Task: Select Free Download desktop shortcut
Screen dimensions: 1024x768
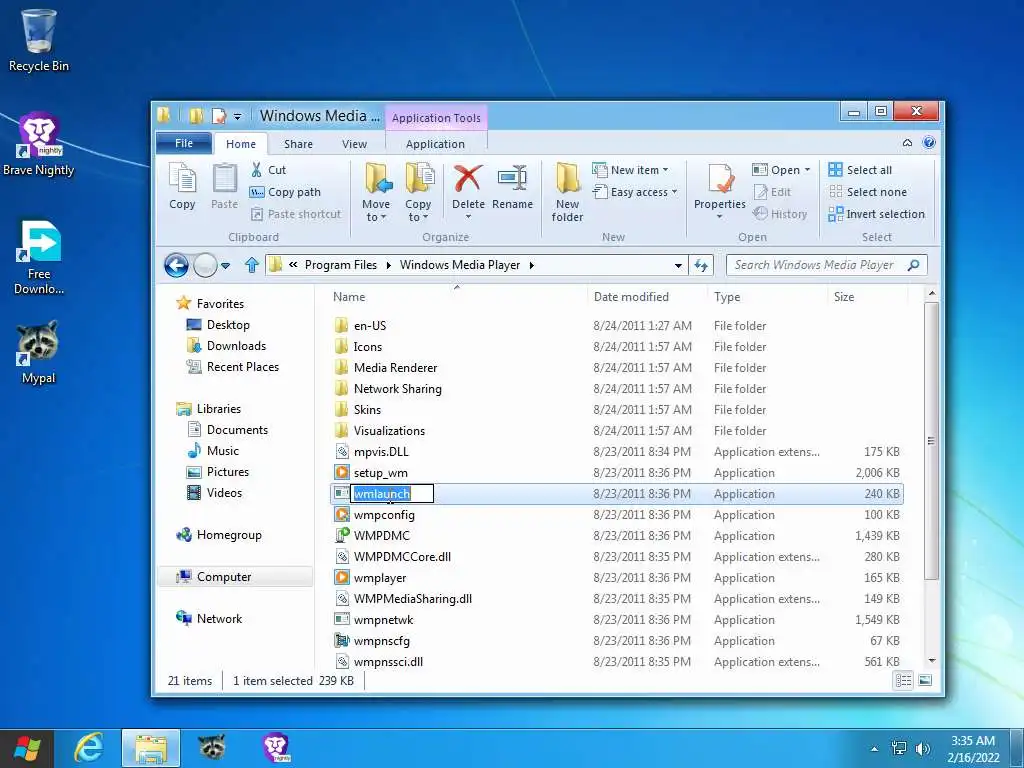Action: [39, 258]
